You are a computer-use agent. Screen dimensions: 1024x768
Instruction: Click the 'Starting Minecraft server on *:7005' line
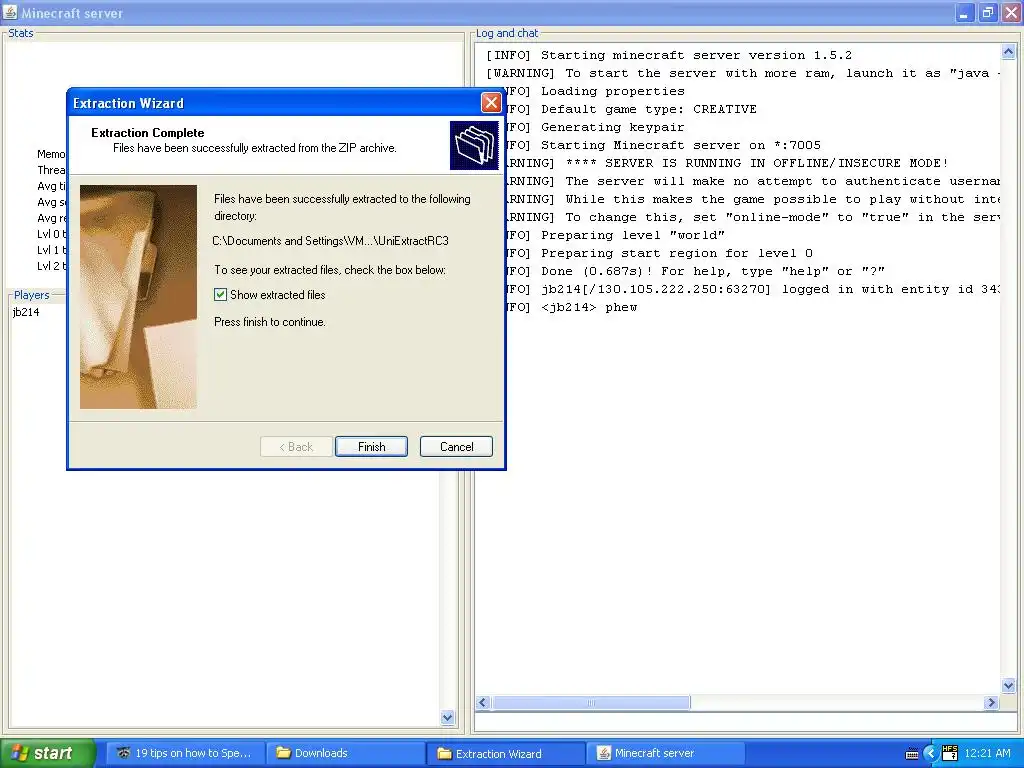[680, 145]
